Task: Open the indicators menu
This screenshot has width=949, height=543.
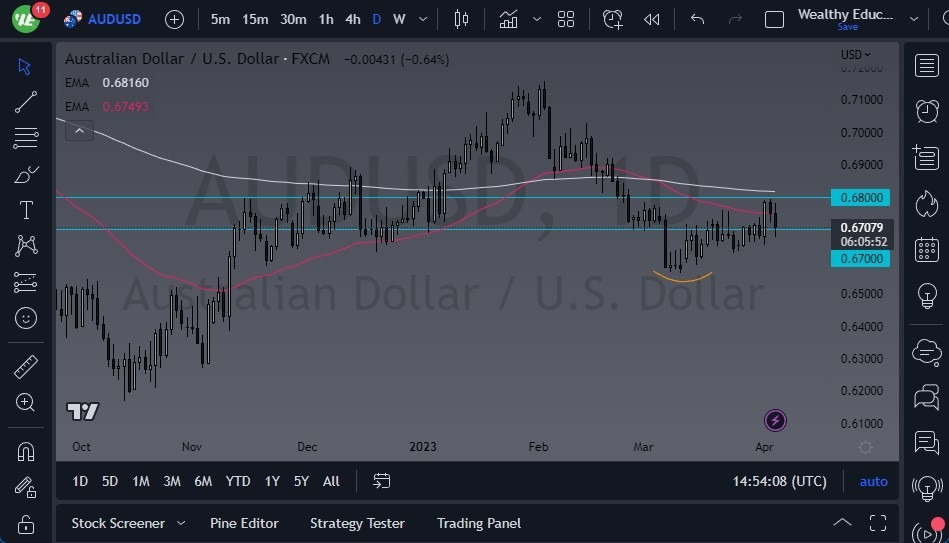Action: point(508,19)
